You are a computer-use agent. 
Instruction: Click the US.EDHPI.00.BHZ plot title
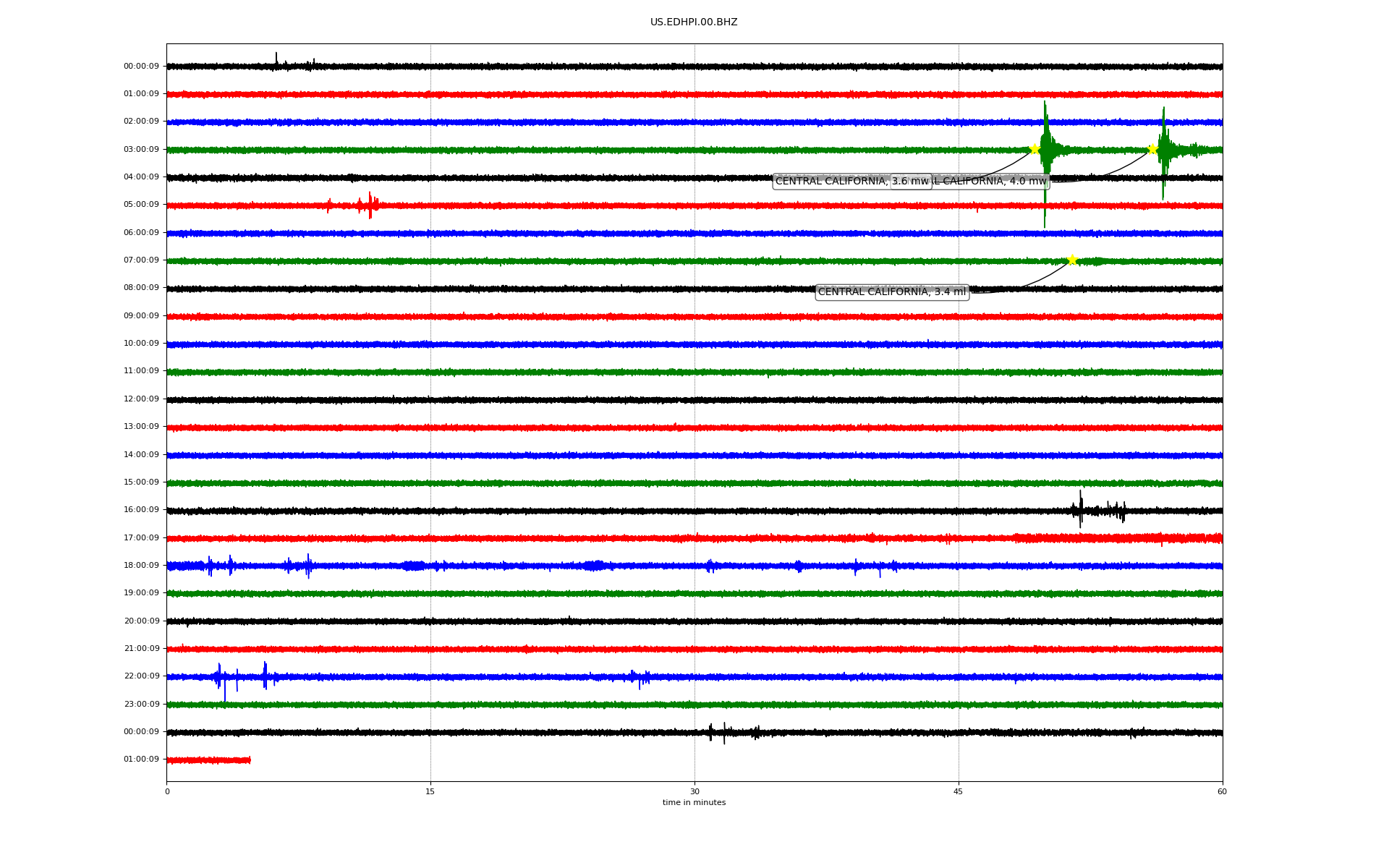pyautogui.click(x=693, y=22)
